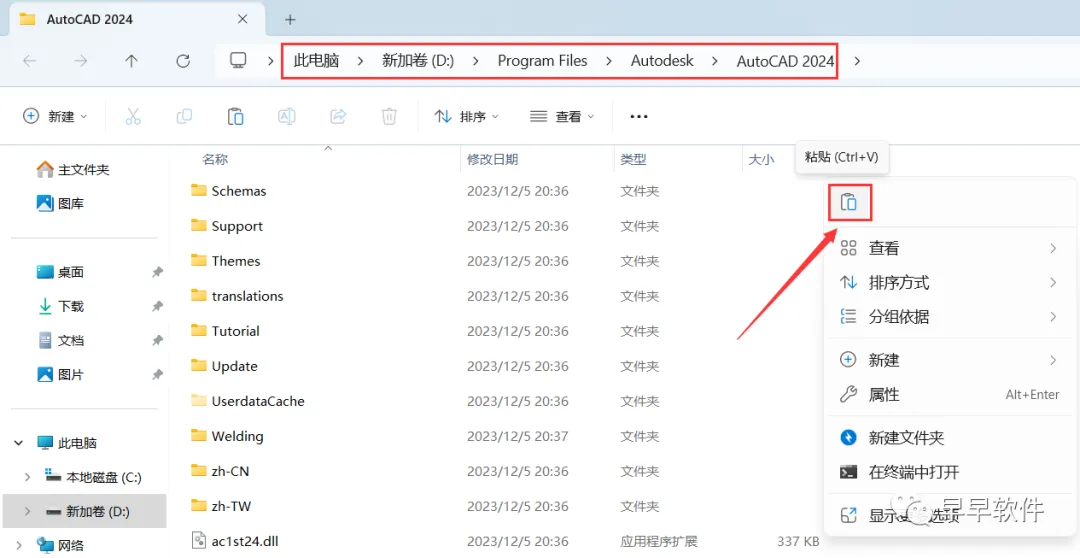Expand the 本地磁盘 (C:) tree node
The height and width of the screenshot is (558, 1080).
pyautogui.click(x=27, y=477)
